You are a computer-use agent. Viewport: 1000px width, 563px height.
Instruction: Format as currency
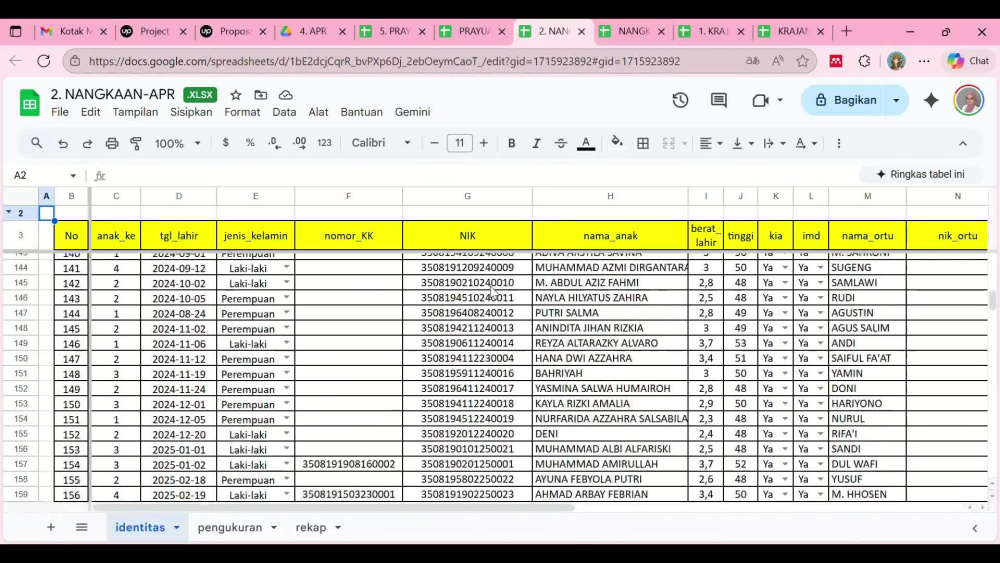point(226,143)
